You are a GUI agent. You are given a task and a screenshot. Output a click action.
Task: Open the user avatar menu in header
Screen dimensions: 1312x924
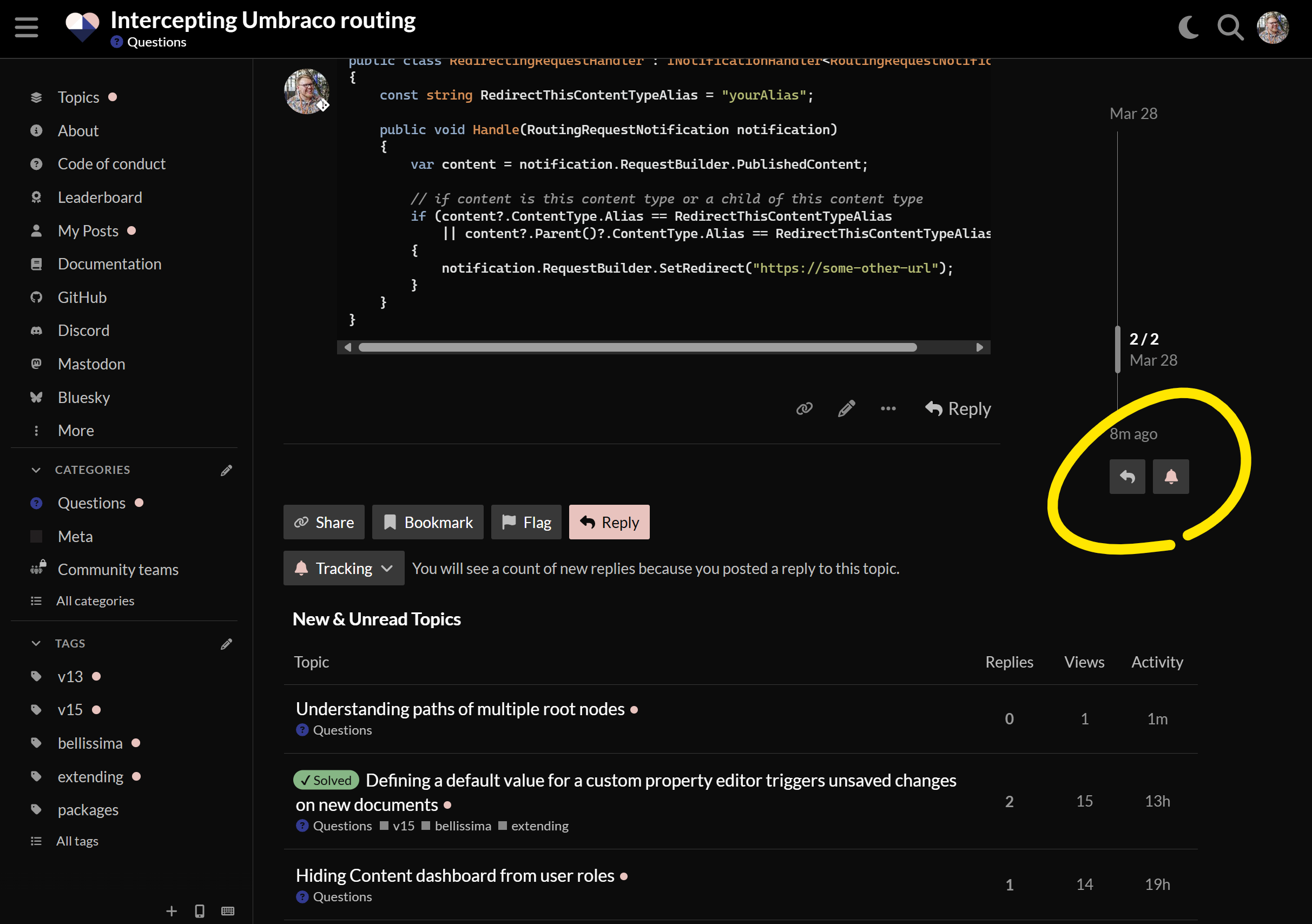click(1273, 27)
